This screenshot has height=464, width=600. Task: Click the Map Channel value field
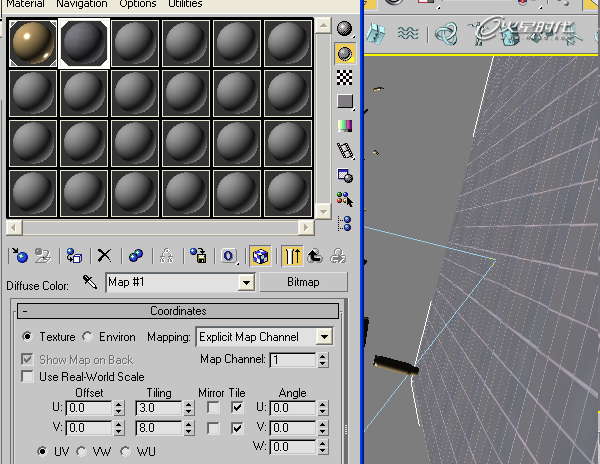click(293, 360)
